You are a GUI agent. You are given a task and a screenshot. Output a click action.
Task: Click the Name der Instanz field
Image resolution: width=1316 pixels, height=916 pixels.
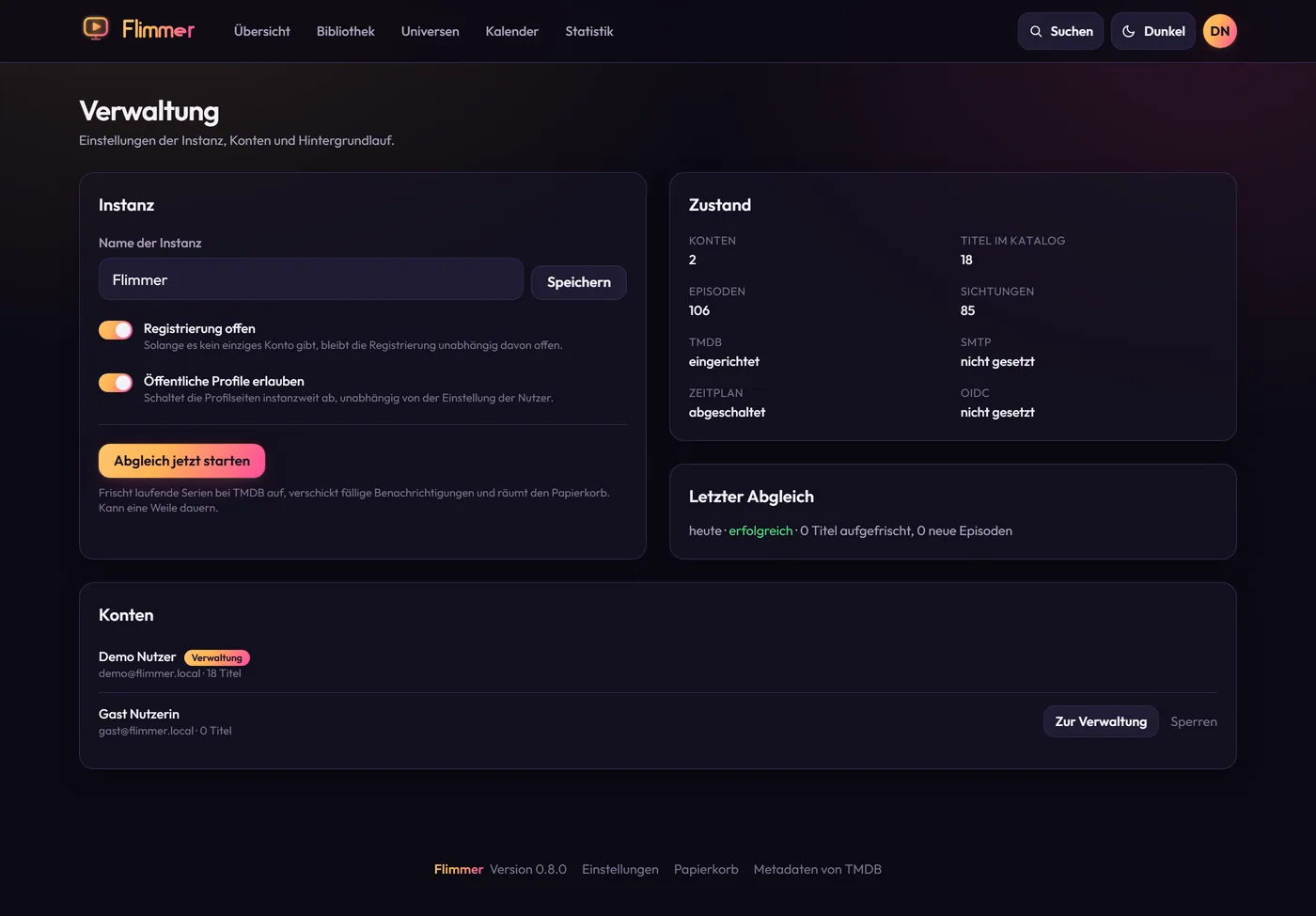311,279
